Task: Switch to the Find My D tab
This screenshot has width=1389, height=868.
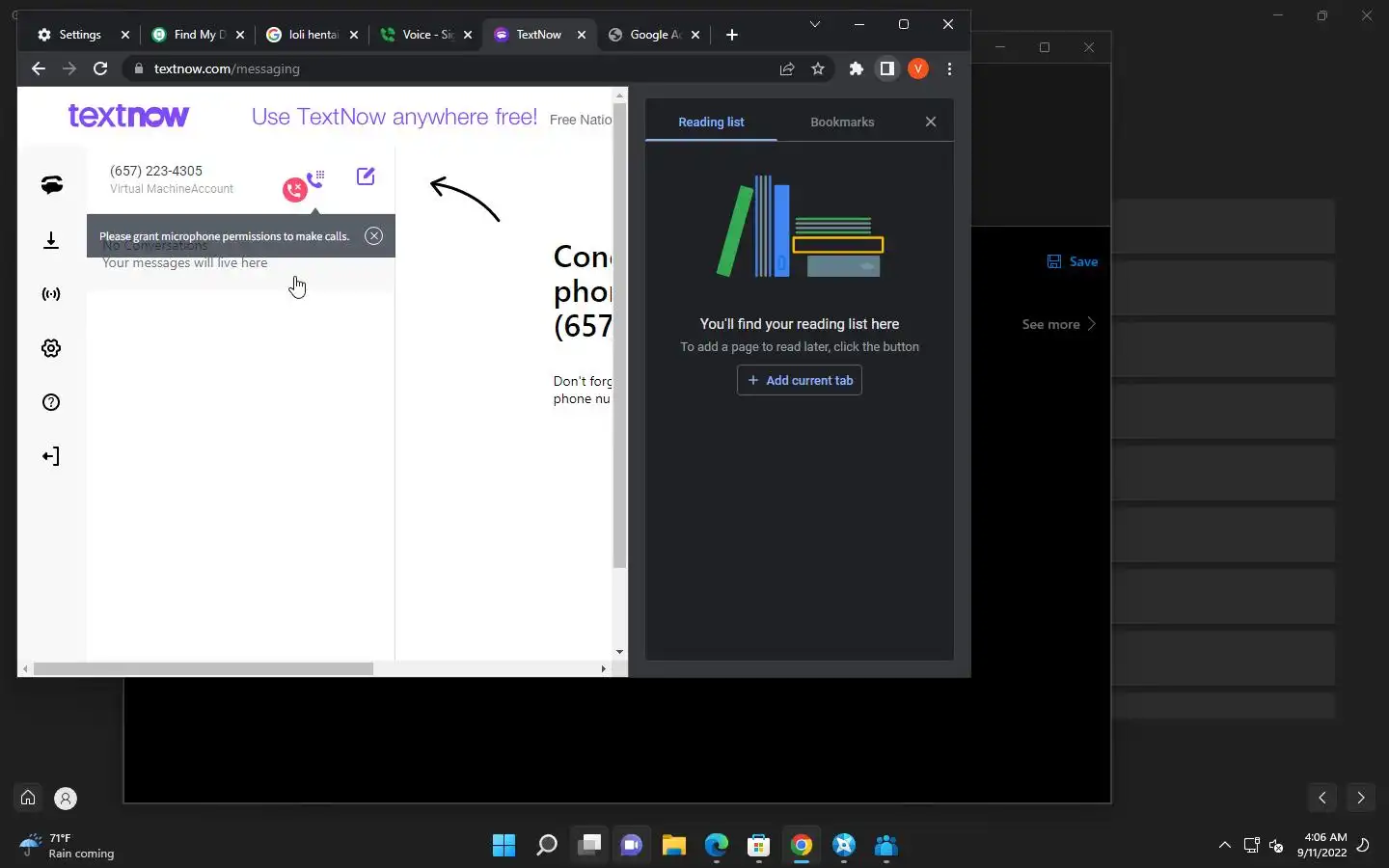Action: pos(199,35)
